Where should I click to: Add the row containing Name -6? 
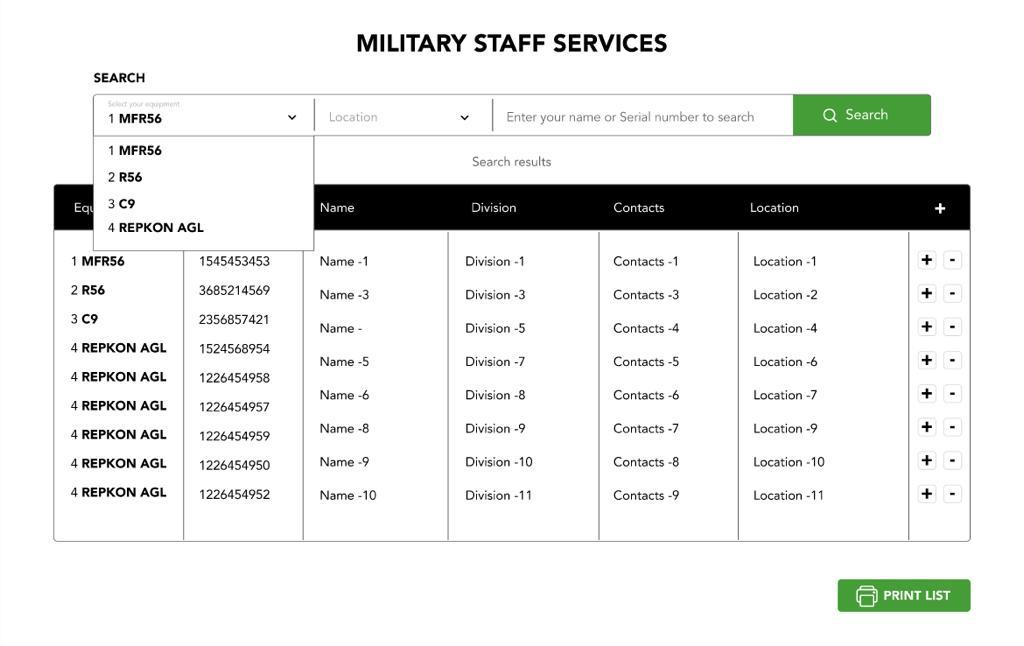click(x=927, y=393)
